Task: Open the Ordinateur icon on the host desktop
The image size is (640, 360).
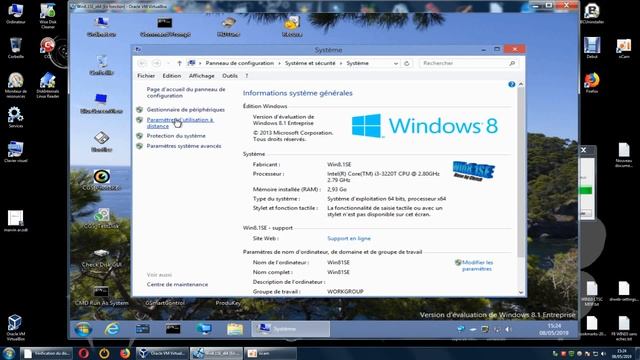Action: click(16, 13)
